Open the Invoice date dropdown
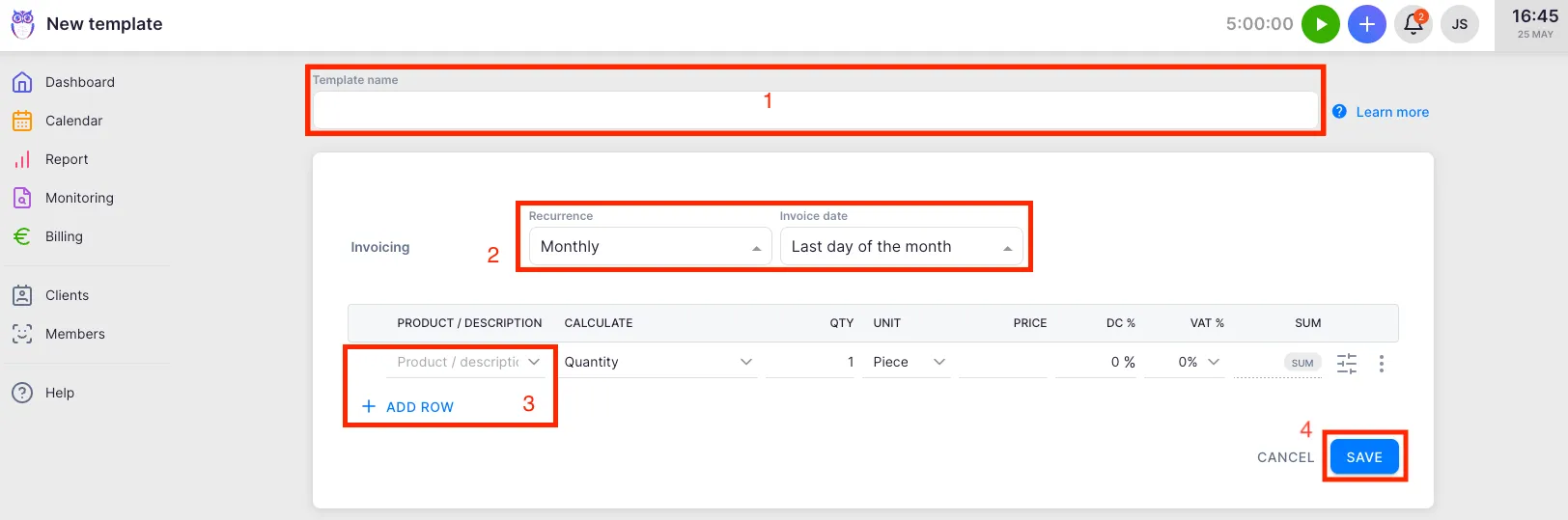Image resolution: width=1568 pixels, height=520 pixels. 900,247
